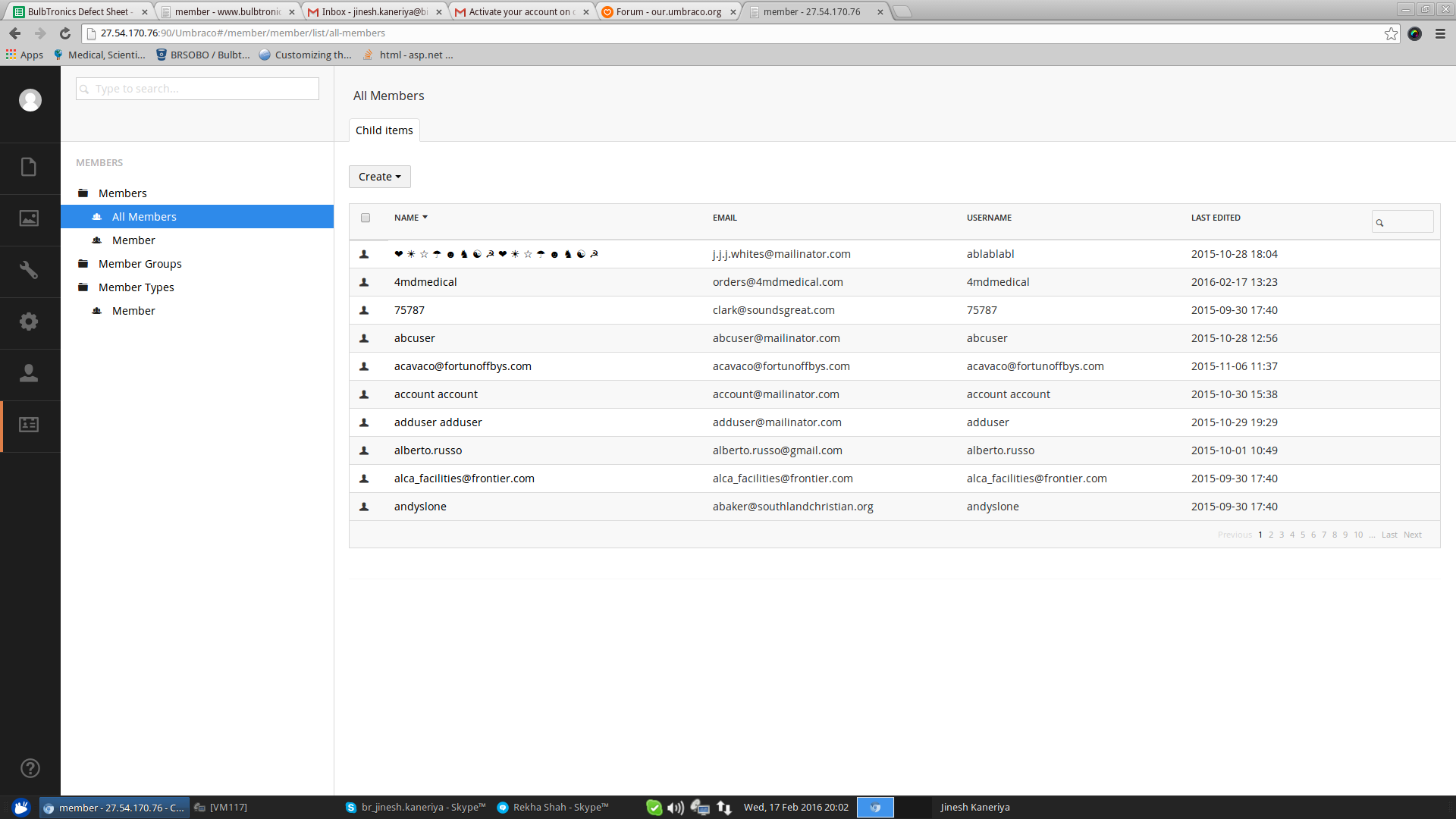Click the member icon for andyslone row
The image size is (1456, 819).
pyautogui.click(x=364, y=507)
